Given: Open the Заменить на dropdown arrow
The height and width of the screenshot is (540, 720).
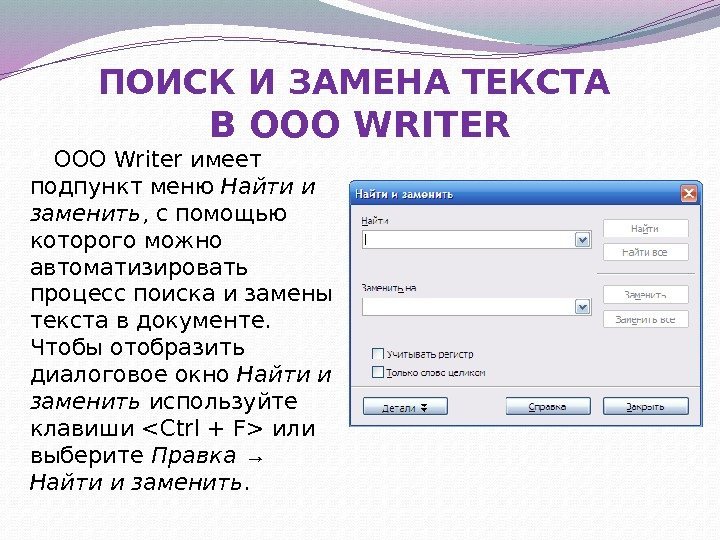Looking at the screenshot, I should pos(583,307).
